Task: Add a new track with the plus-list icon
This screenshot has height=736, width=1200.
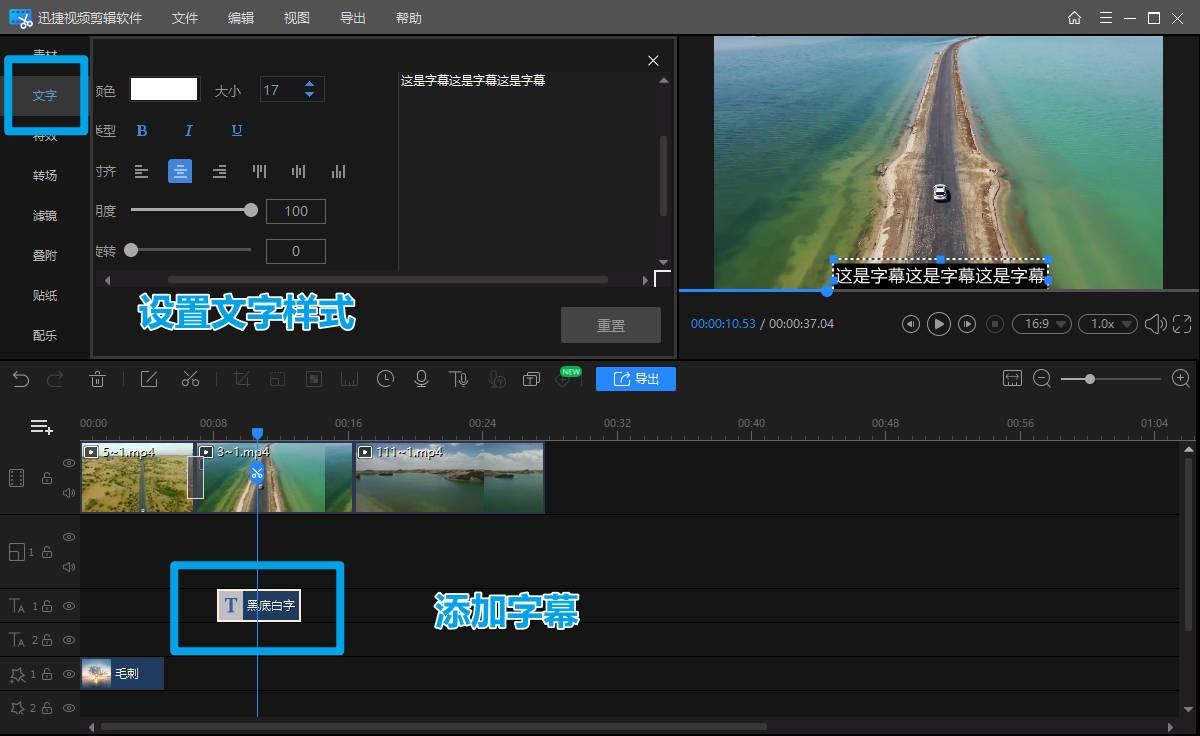Action: 41,427
